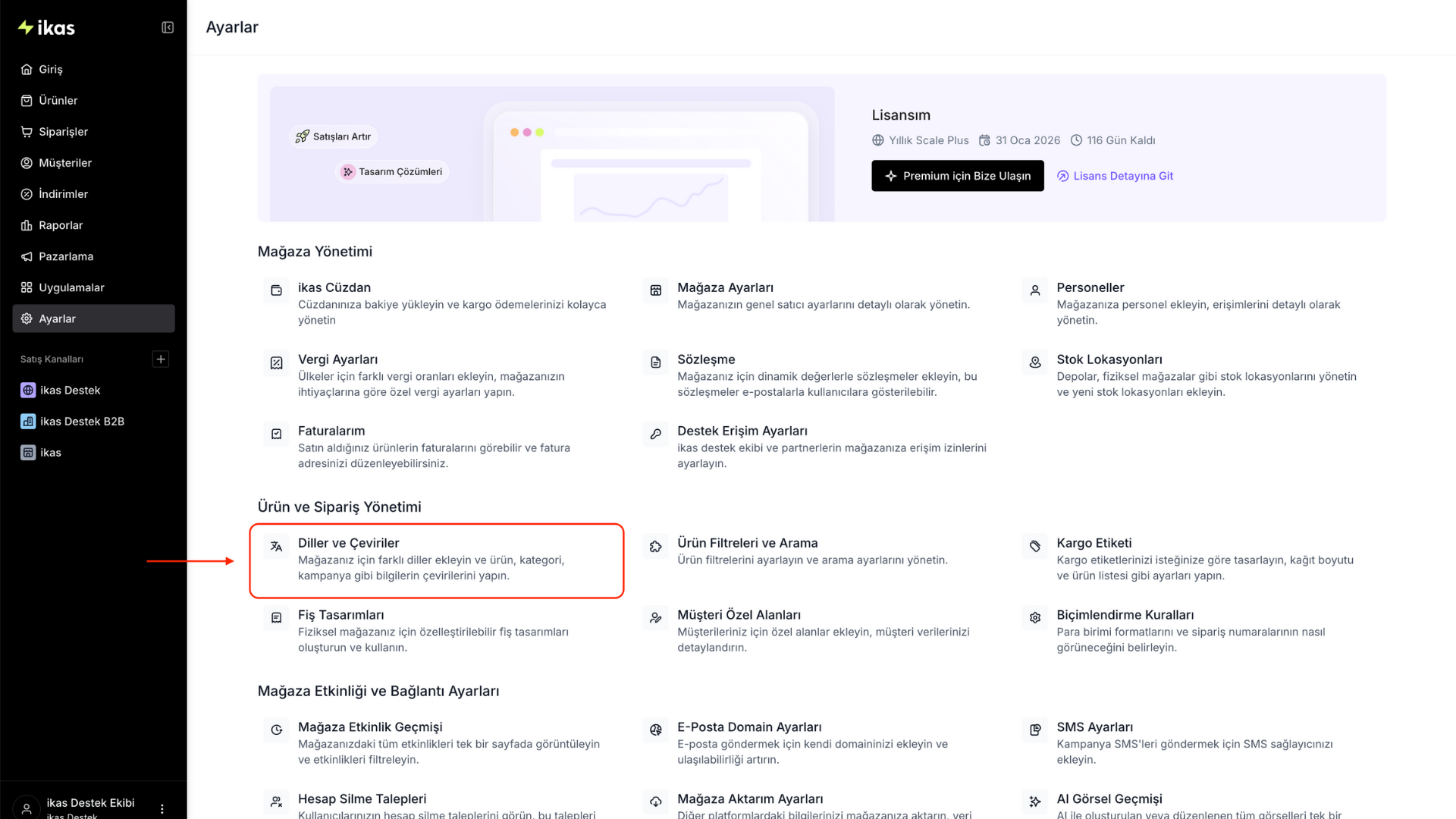View the Raporlar section
The image size is (1456, 819).
93,225
